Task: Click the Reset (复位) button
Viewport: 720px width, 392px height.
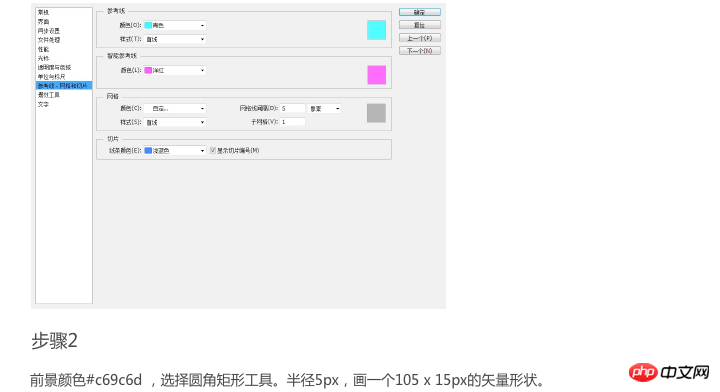Action: tap(420, 25)
